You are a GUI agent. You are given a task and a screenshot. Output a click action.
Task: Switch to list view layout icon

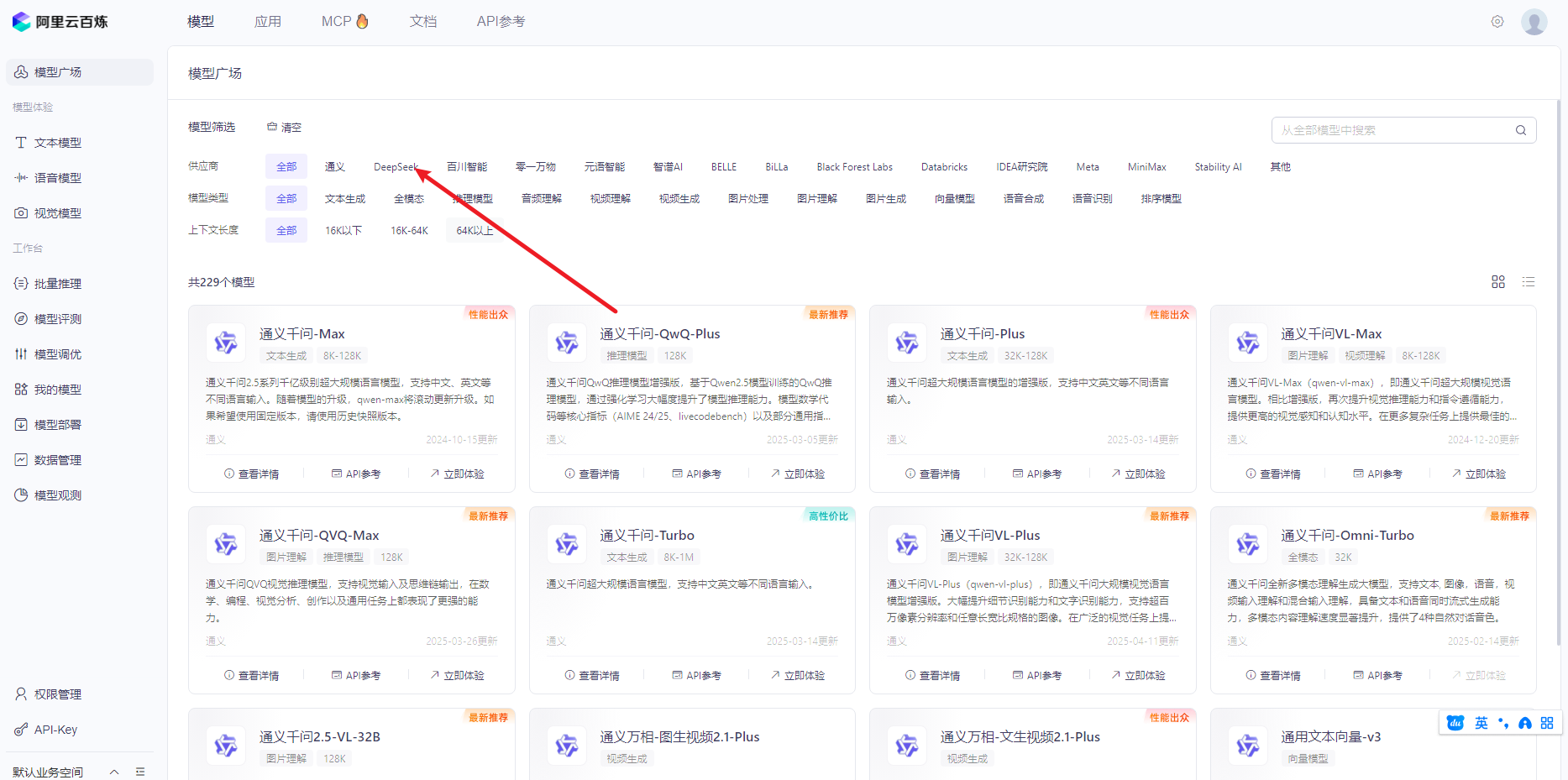[1529, 282]
